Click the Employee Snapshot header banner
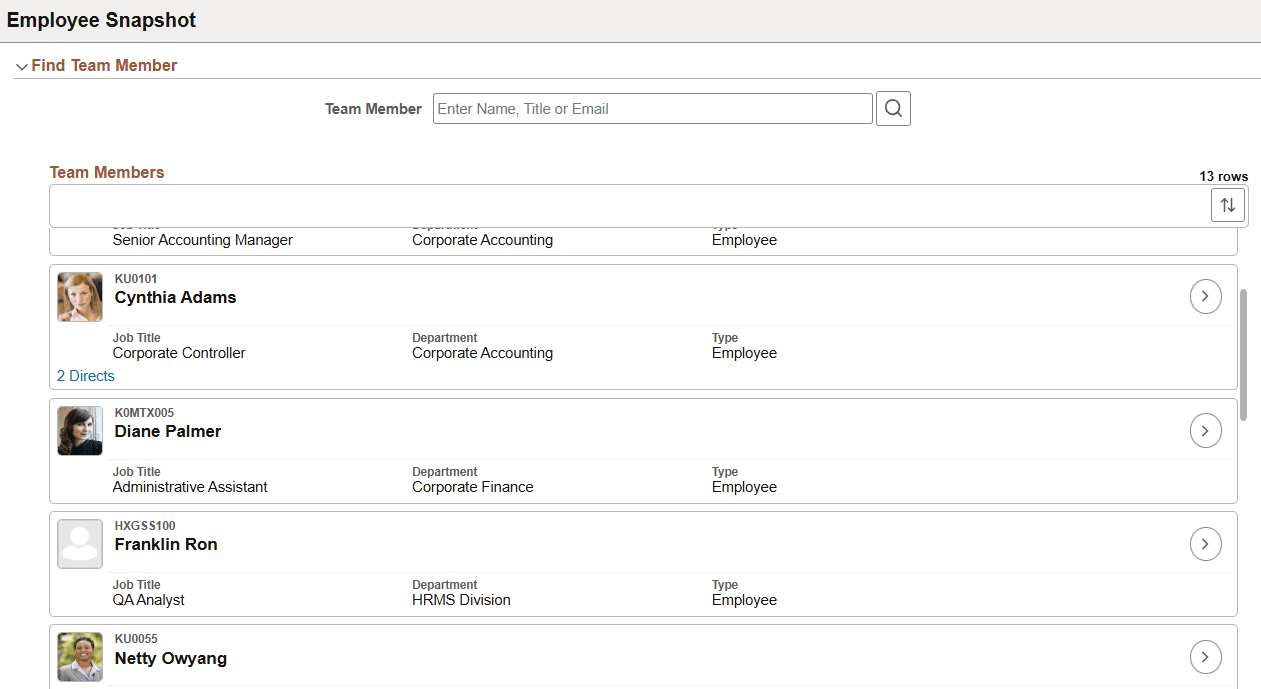The width and height of the screenshot is (1261, 689). pyautogui.click(x=103, y=20)
